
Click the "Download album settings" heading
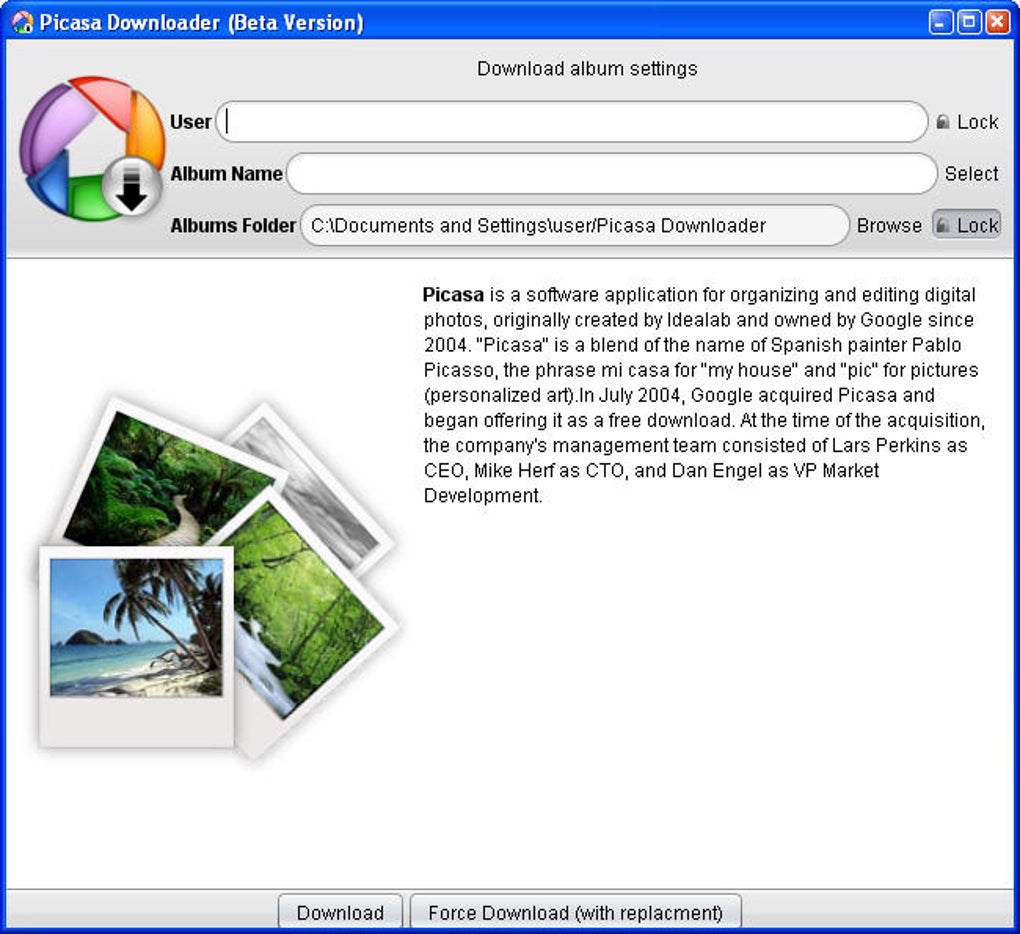tap(587, 68)
